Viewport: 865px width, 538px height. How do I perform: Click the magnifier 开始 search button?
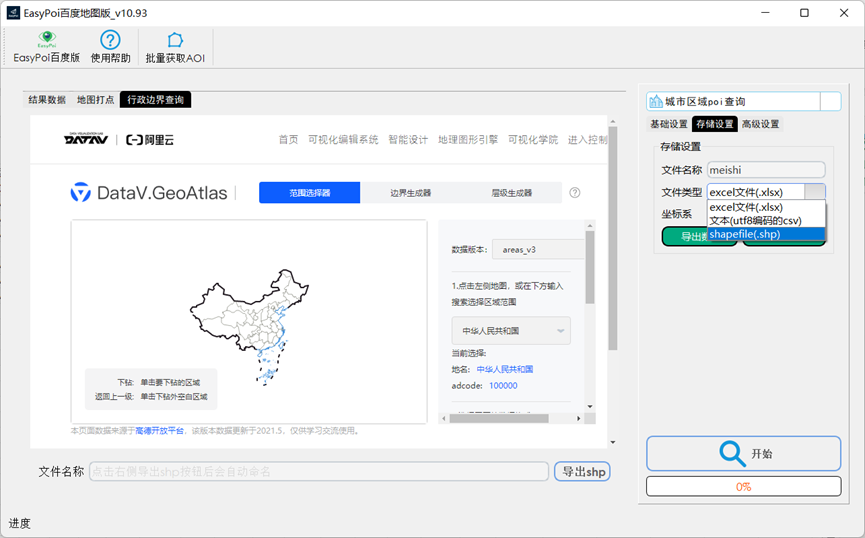click(x=744, y=454)
